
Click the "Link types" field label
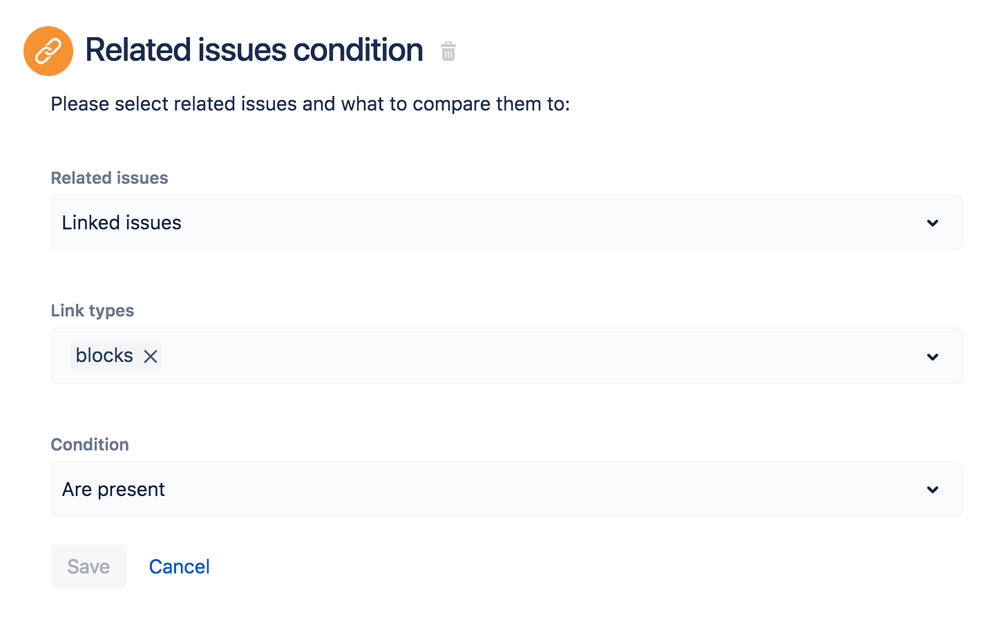point(92,311)
